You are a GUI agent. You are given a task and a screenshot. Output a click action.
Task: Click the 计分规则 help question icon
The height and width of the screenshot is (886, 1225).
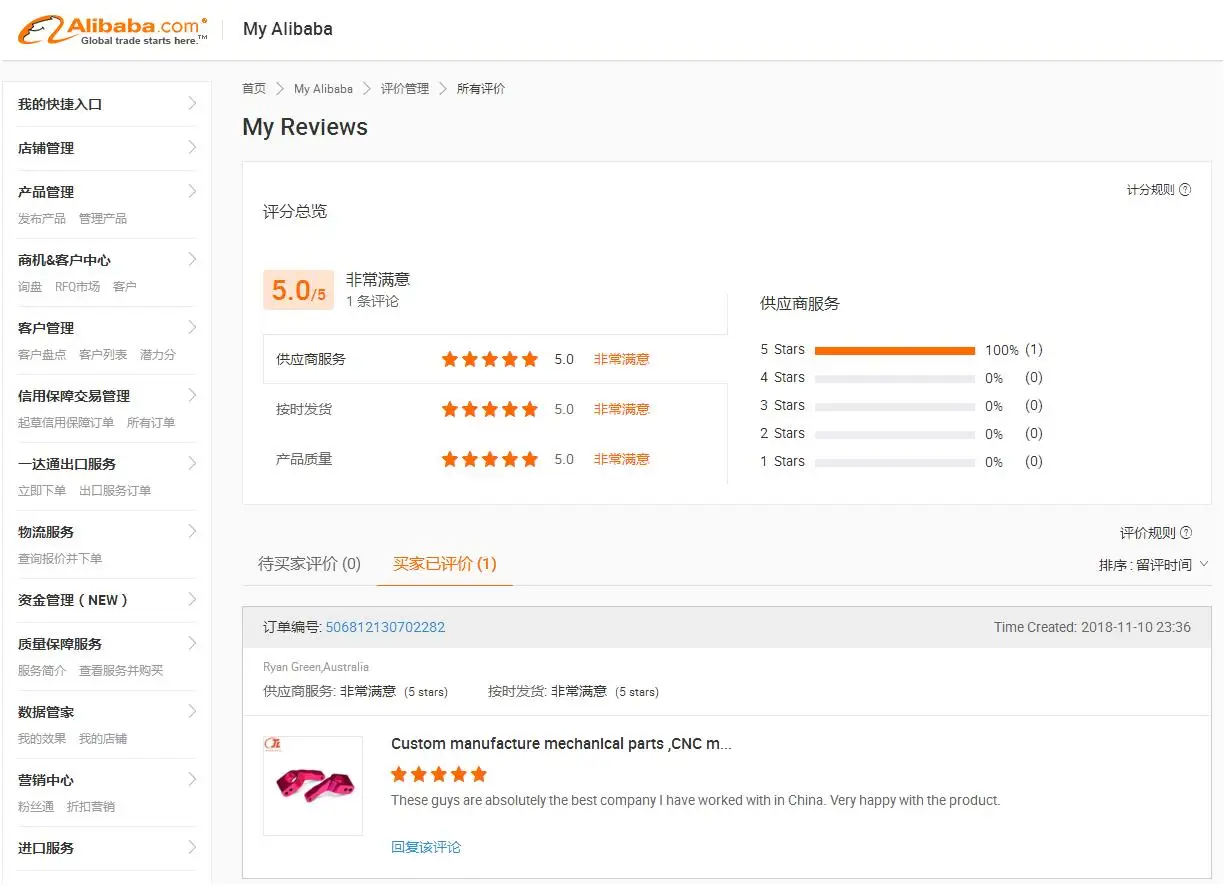tap(1185, 190)
